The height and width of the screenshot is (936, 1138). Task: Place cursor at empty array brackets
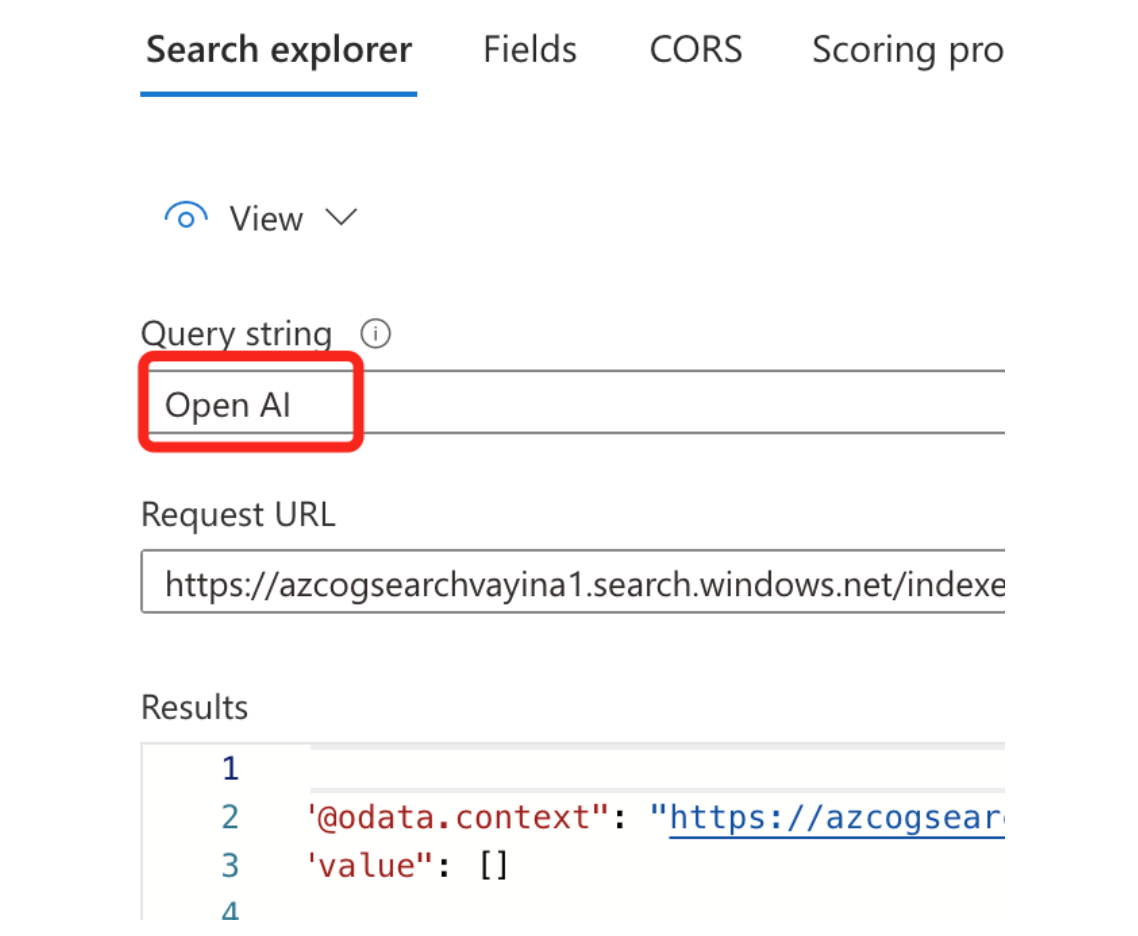coord(494,865)
